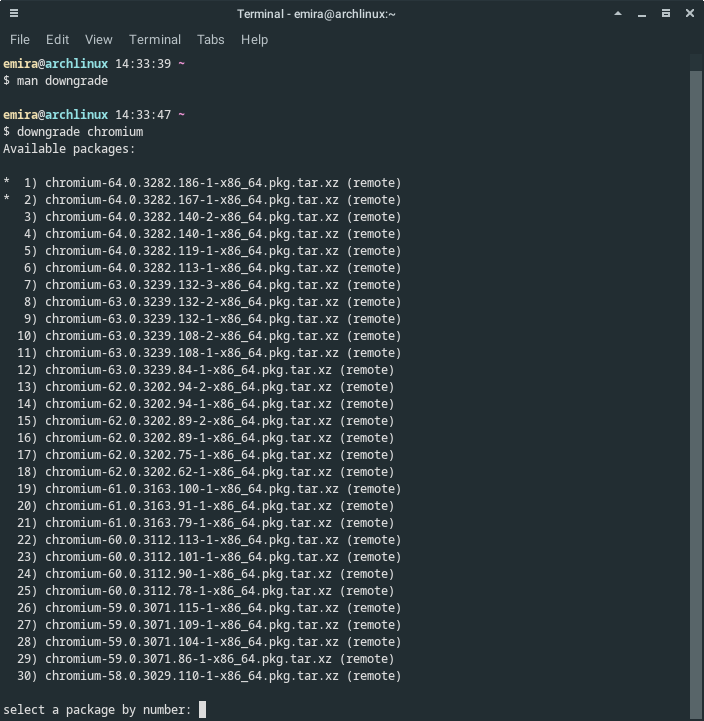Click package row 15 chromium-62.0.3202.89-2

pos(206,421)
